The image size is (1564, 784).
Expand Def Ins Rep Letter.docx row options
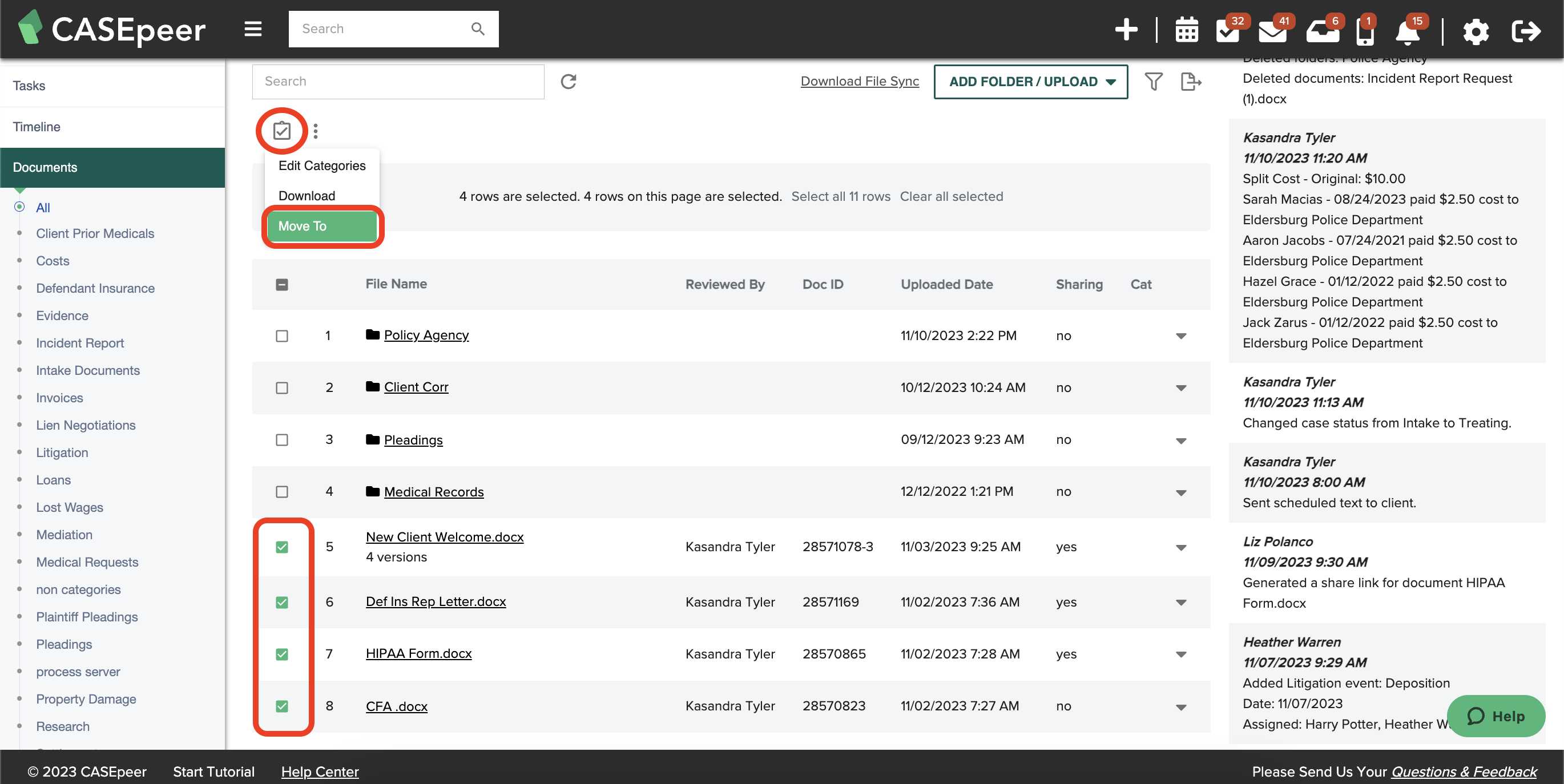[1181, 603]
